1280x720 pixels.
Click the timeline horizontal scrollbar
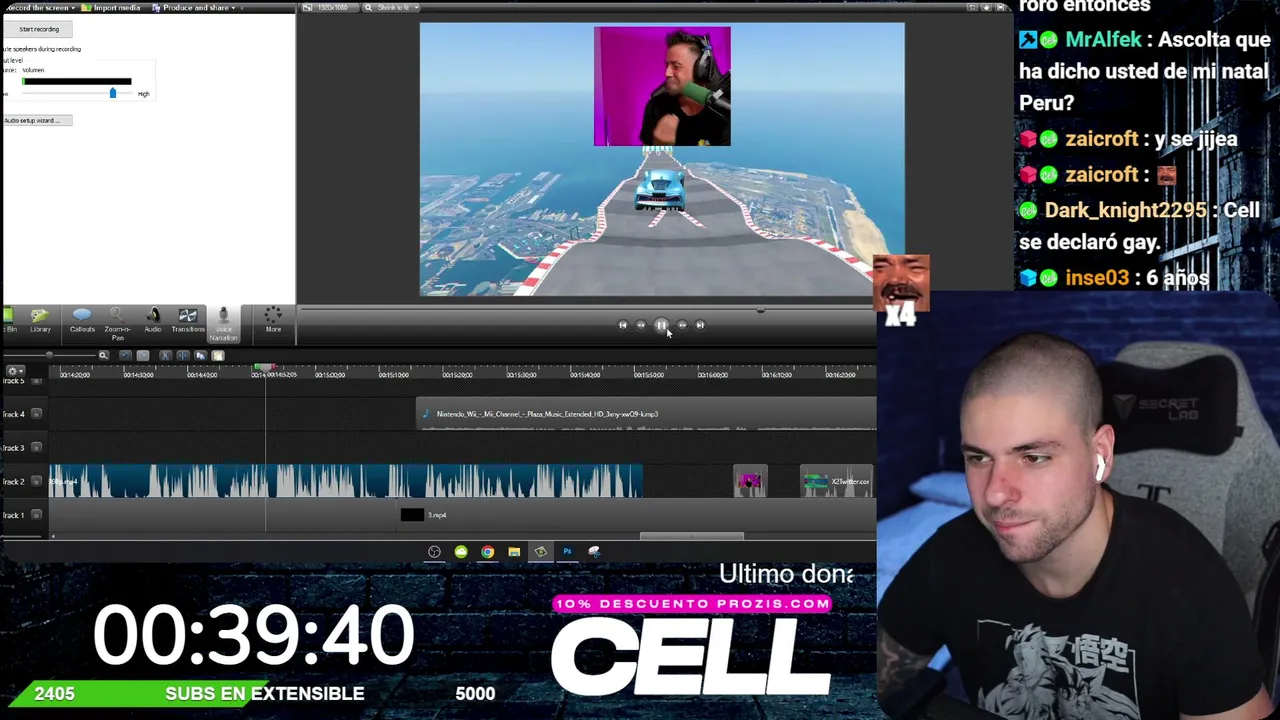pos(691,536)
